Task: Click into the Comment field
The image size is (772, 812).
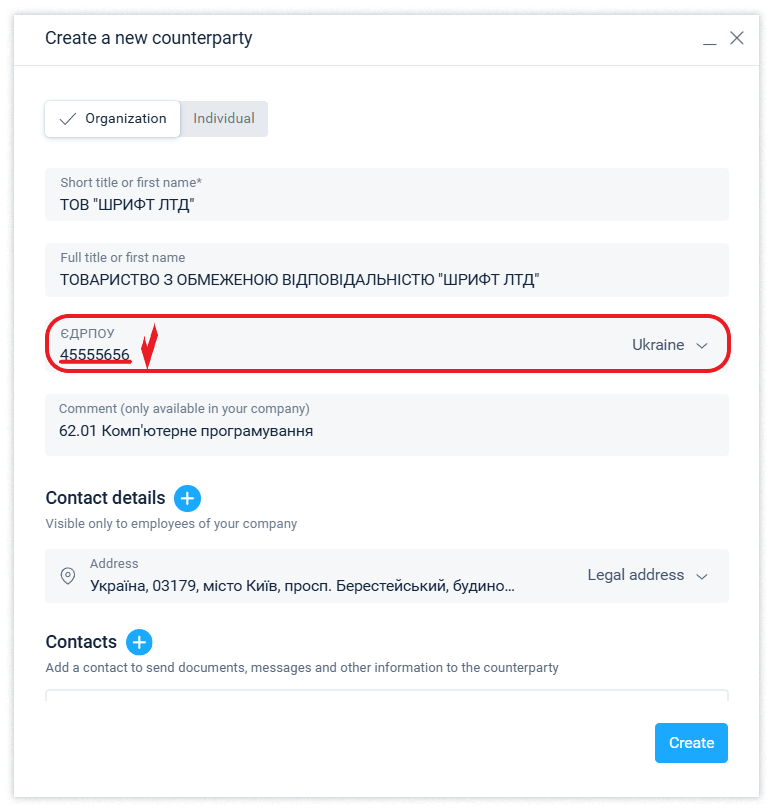Action: 386,431
